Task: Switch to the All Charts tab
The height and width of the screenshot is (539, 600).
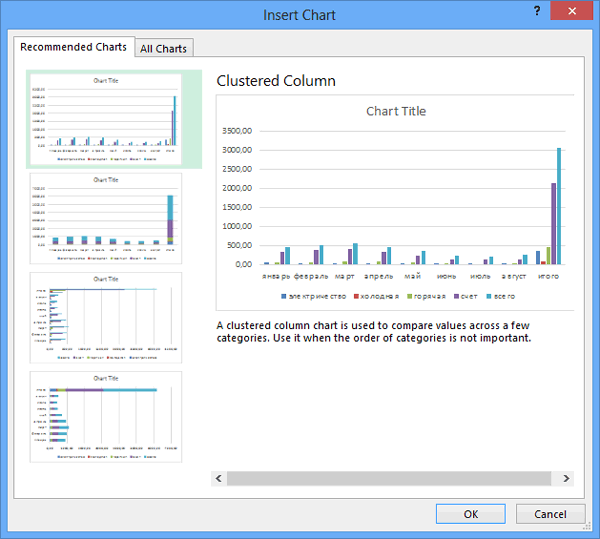Action: [x=163, y=48]
